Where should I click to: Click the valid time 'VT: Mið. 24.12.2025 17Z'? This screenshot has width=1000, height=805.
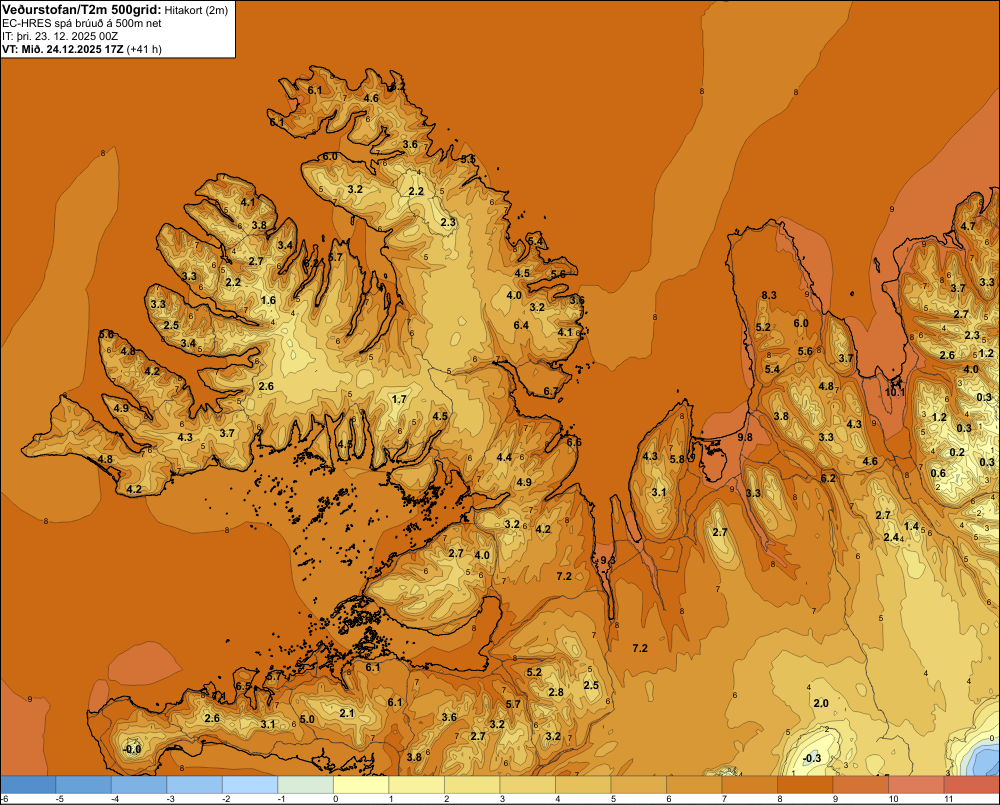[62, 49]
